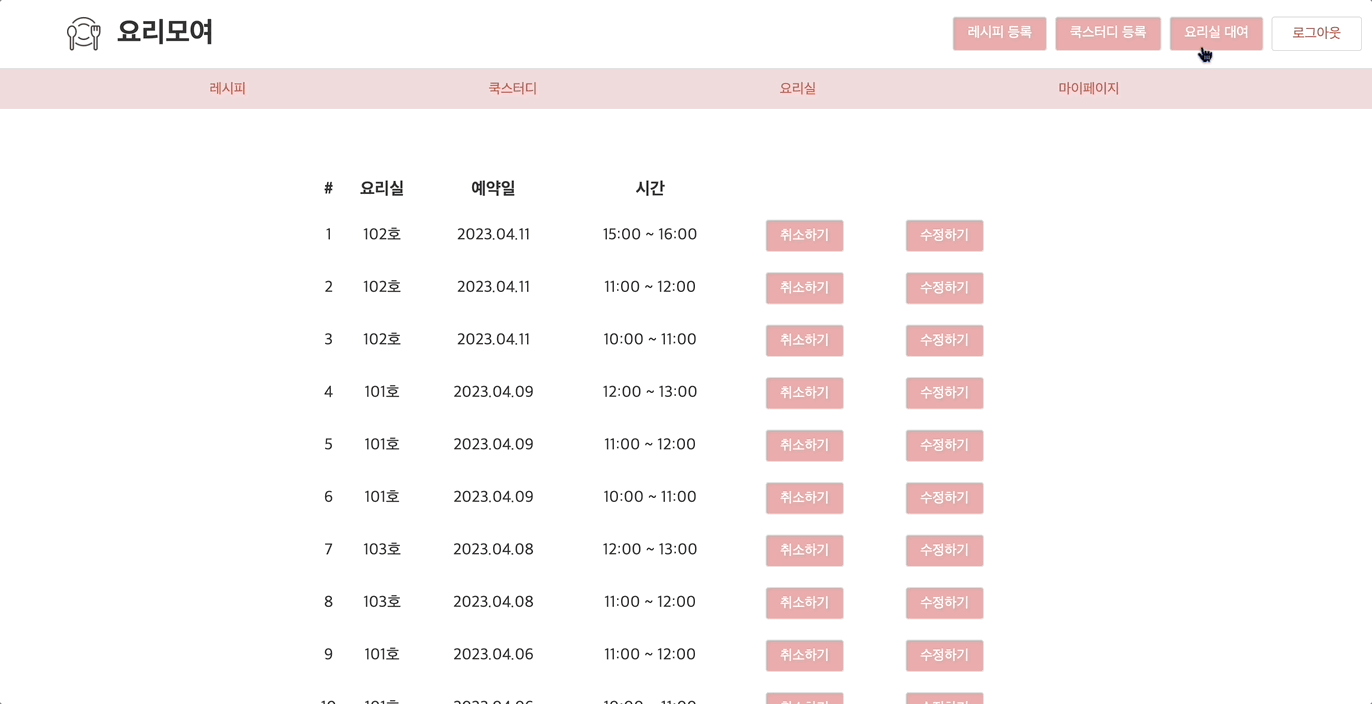Navigate to the 레시피 menu
The width and height of the screenshot is (1372, 704).
(x=228, y=88)
